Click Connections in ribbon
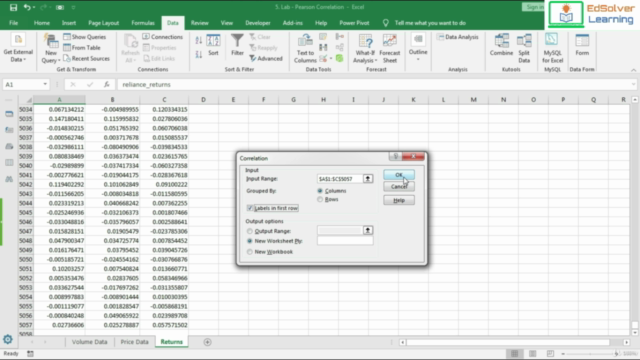Screen dimensions: 640x360 point(162,37)
